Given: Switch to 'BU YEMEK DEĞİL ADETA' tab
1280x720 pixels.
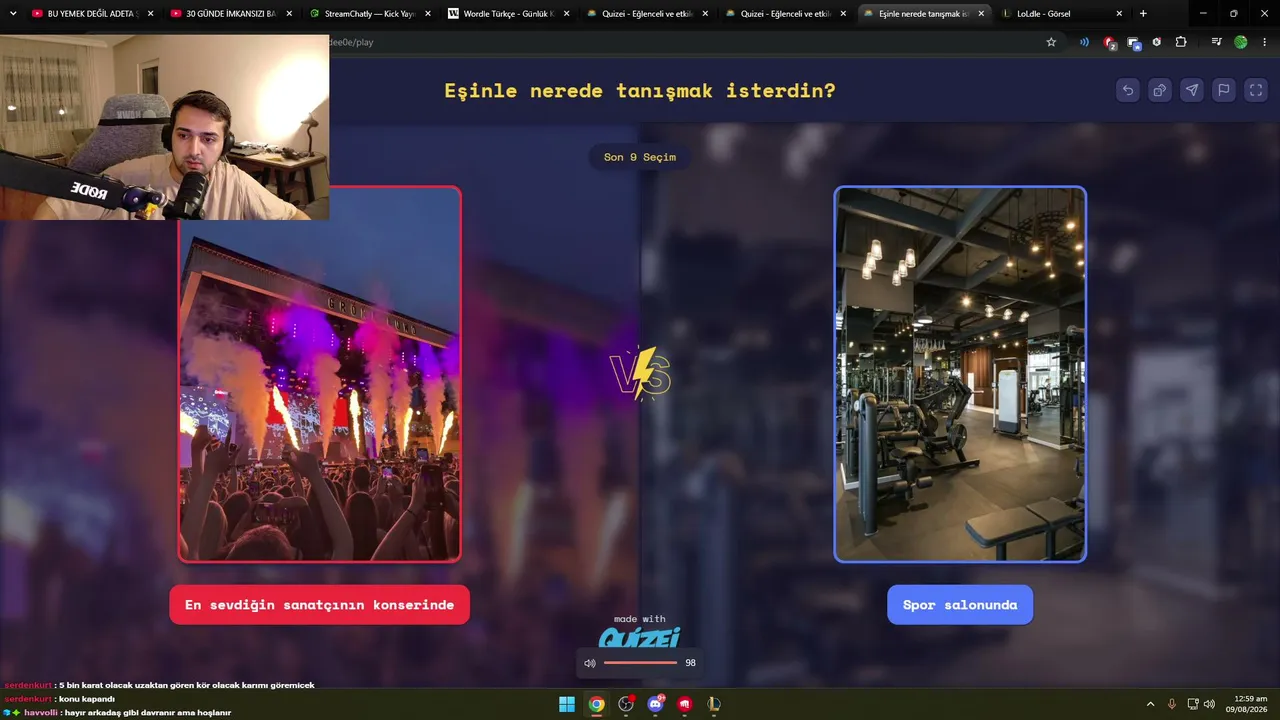Looking at the screenshot, I should 93,14.
